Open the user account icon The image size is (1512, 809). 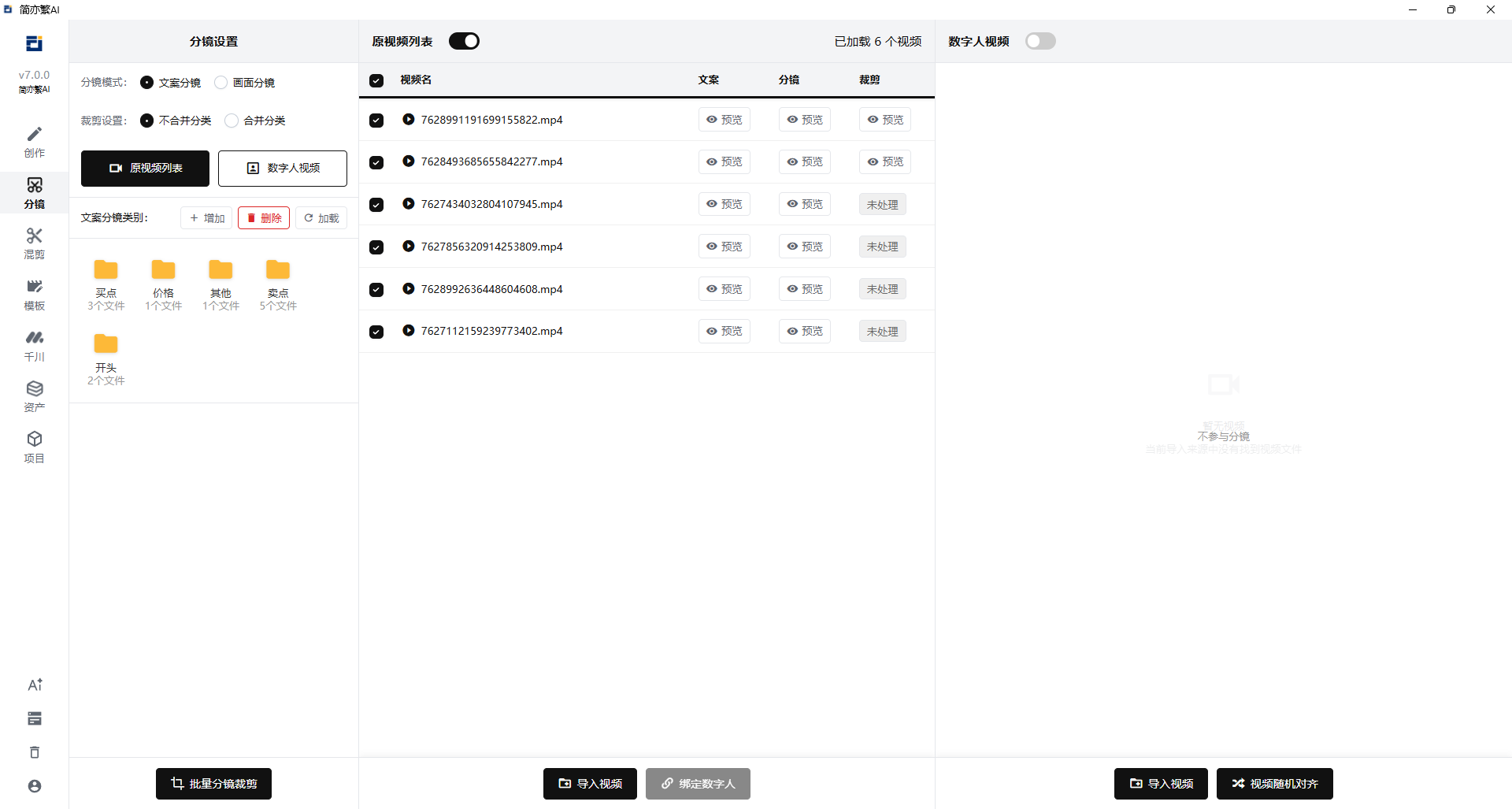35,786
